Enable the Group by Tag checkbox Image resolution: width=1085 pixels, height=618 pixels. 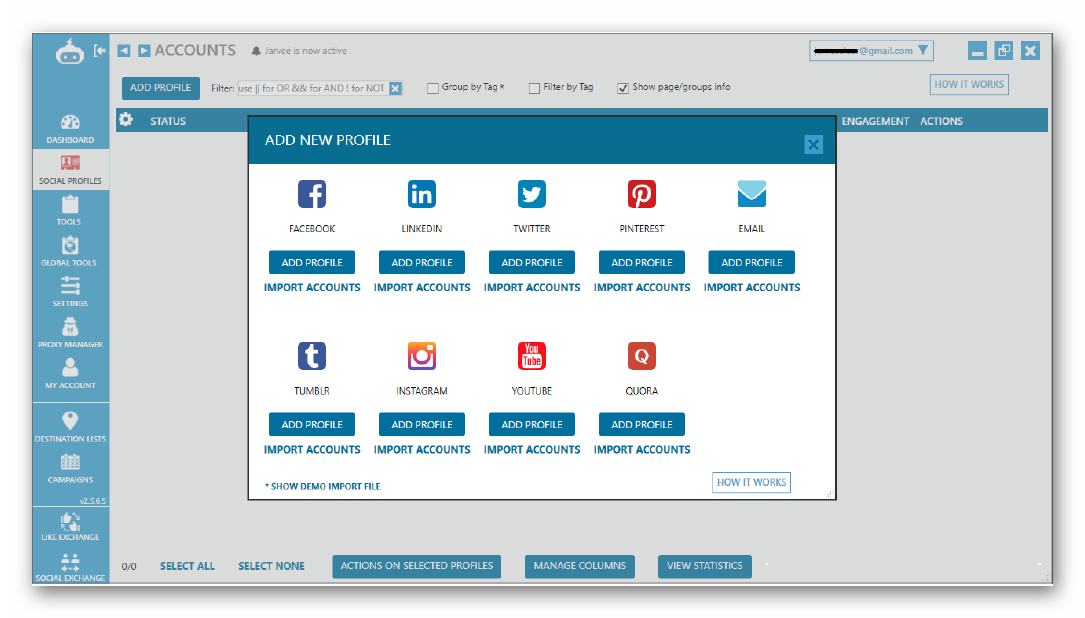(x=433, y=88)
